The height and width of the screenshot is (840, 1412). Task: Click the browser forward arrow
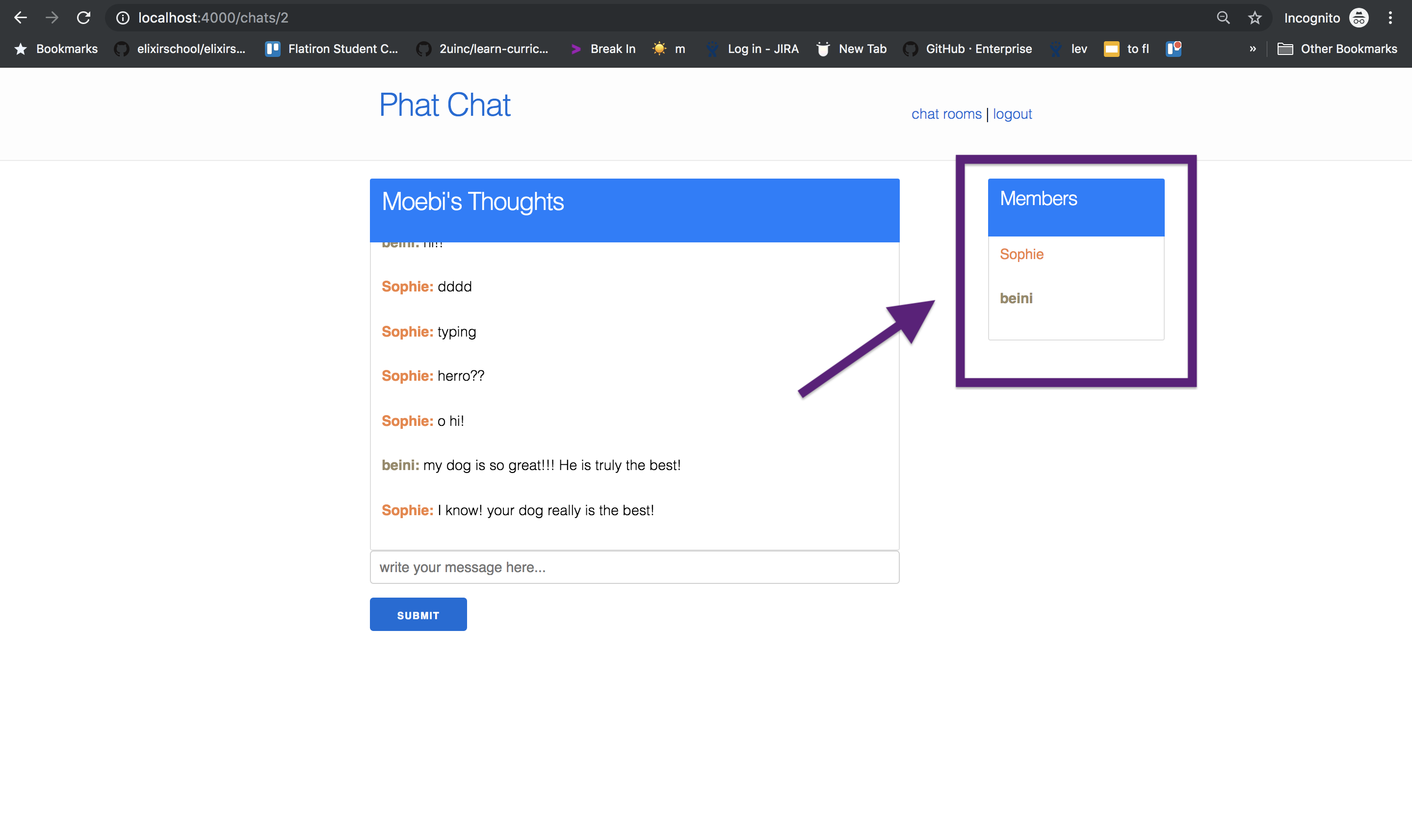pyautogui.click(x=52, y=18)
